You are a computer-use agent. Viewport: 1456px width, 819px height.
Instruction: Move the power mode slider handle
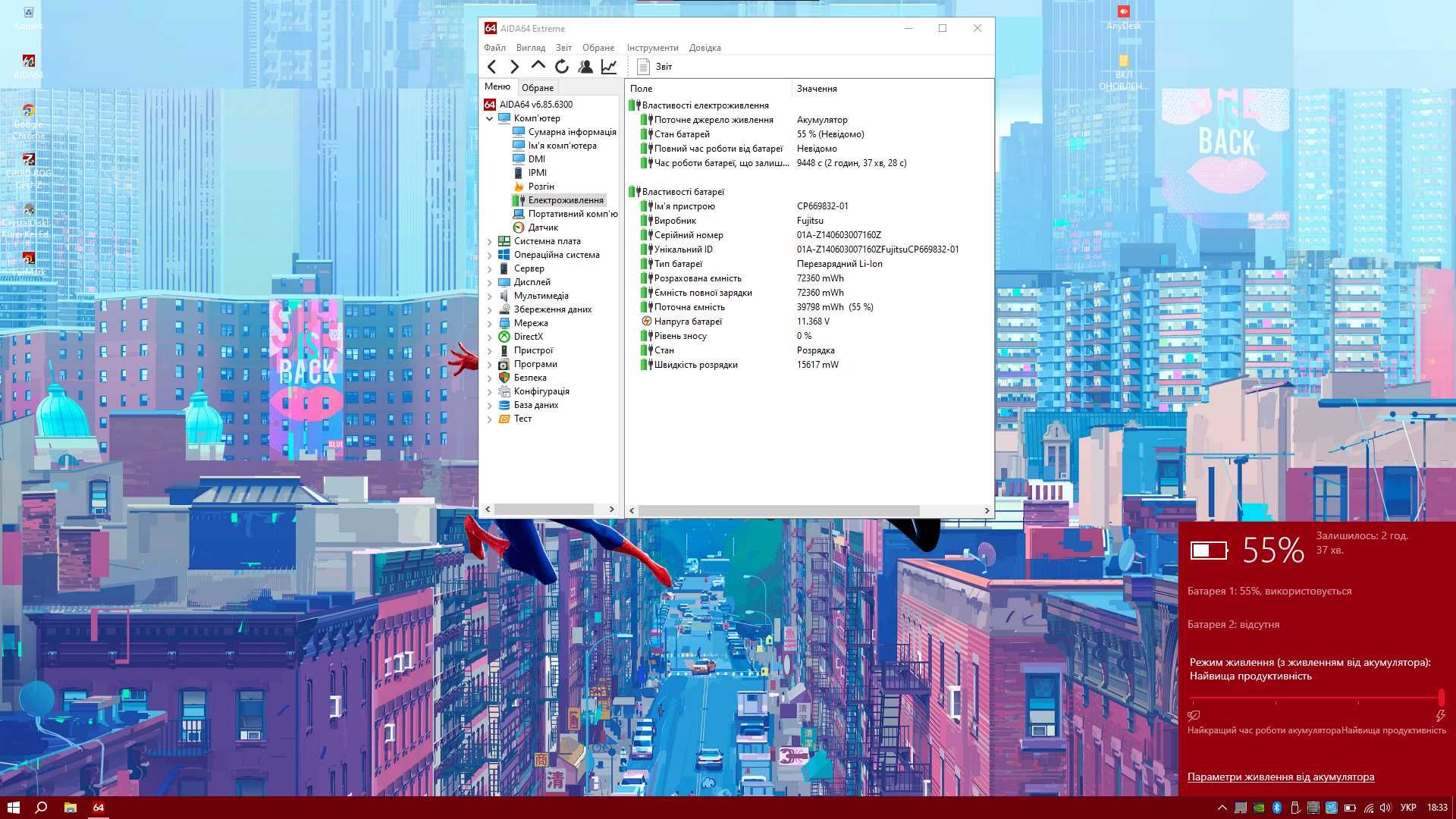point(1441,698)
